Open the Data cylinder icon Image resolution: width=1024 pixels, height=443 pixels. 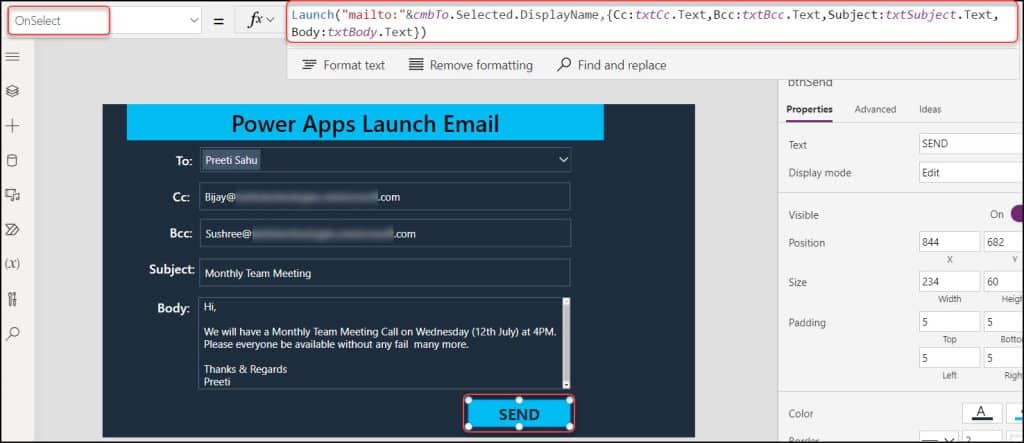coord(12,161)
